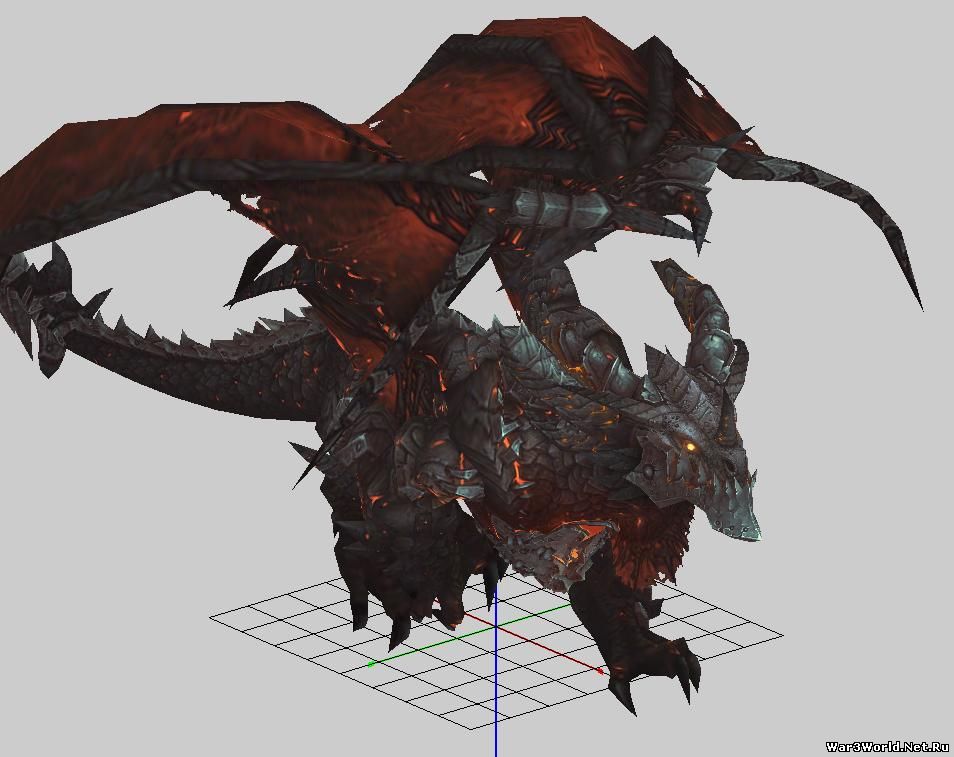This screenshot has height=757, width=954.
Task: Select the left red wing membrane
Action: (150, 160)
